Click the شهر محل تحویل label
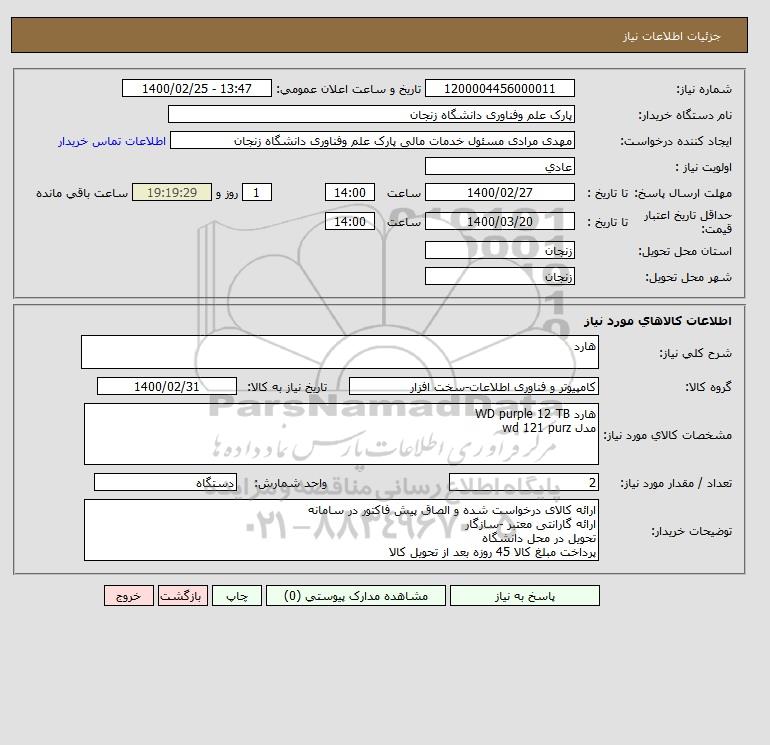770x745 pixels. tap(688, 277)
